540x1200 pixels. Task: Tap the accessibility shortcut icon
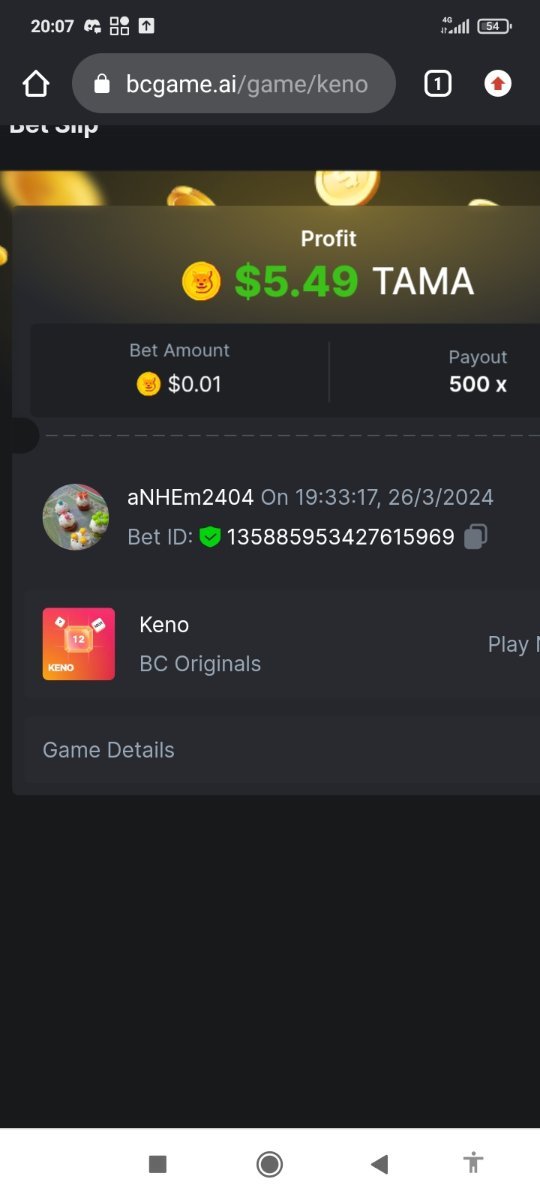tap(474, 1163)
